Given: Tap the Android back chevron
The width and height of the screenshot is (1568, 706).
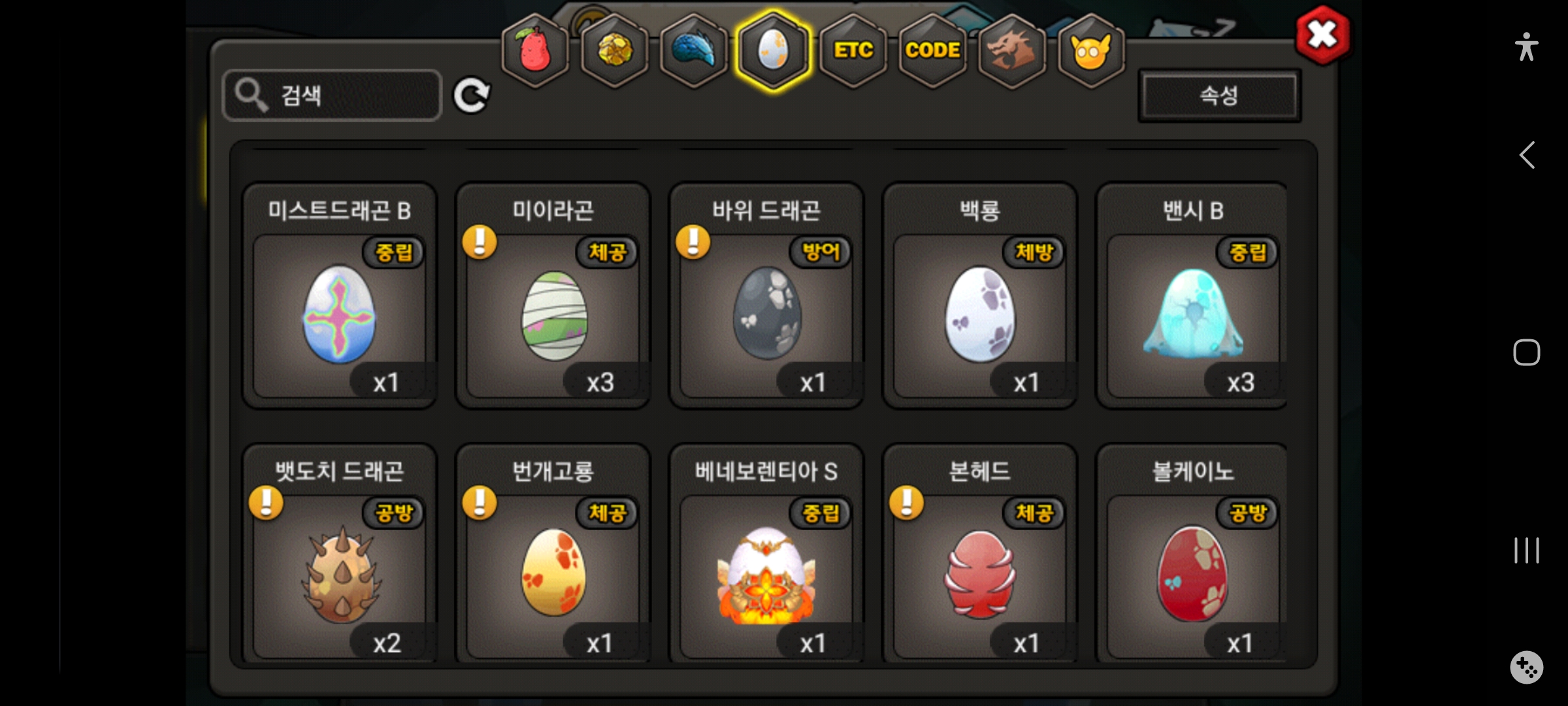Looking at the screenshot, I should point(1526,156).
